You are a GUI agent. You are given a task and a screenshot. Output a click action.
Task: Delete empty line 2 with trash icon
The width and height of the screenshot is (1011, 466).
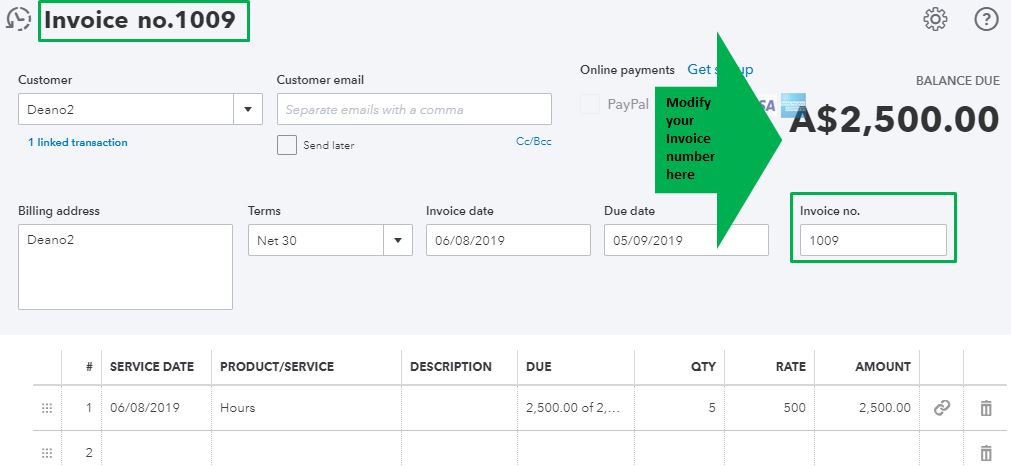986,453
